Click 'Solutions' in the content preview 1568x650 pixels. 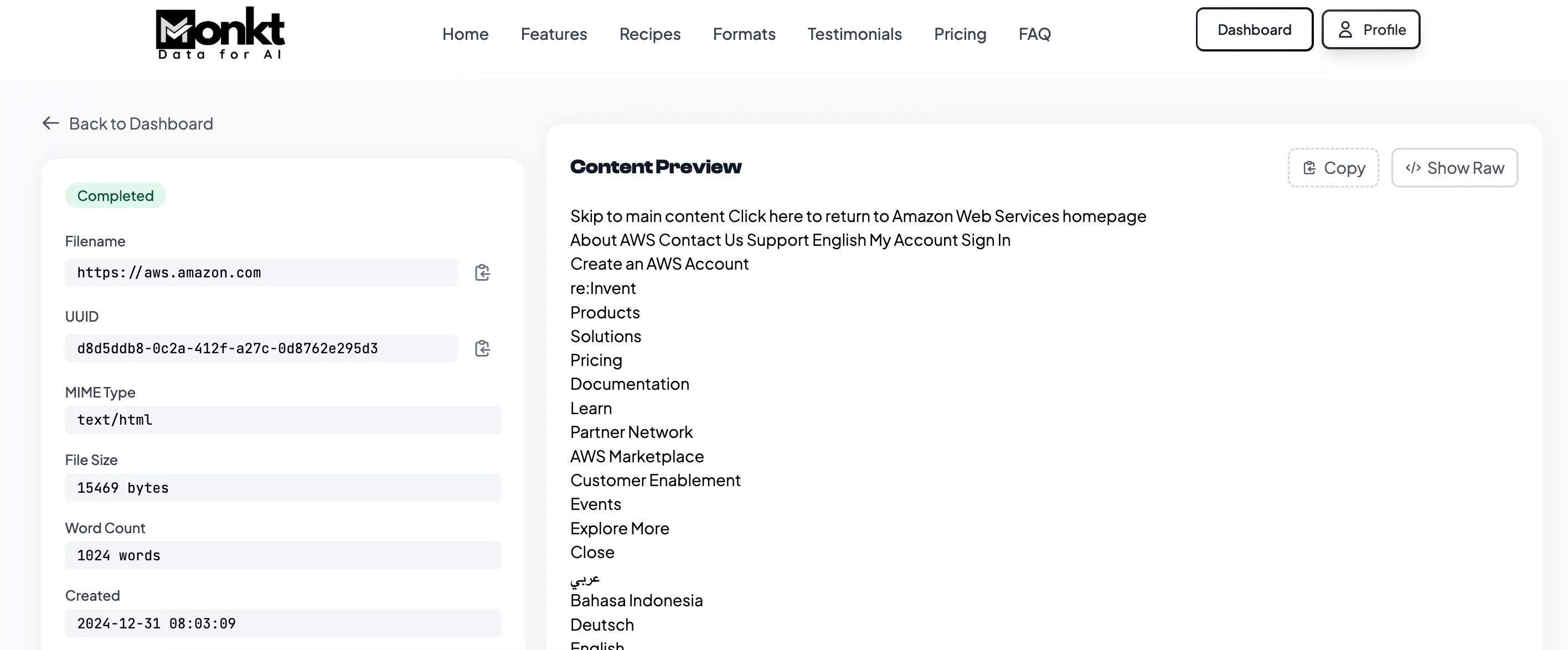point(606,336)
